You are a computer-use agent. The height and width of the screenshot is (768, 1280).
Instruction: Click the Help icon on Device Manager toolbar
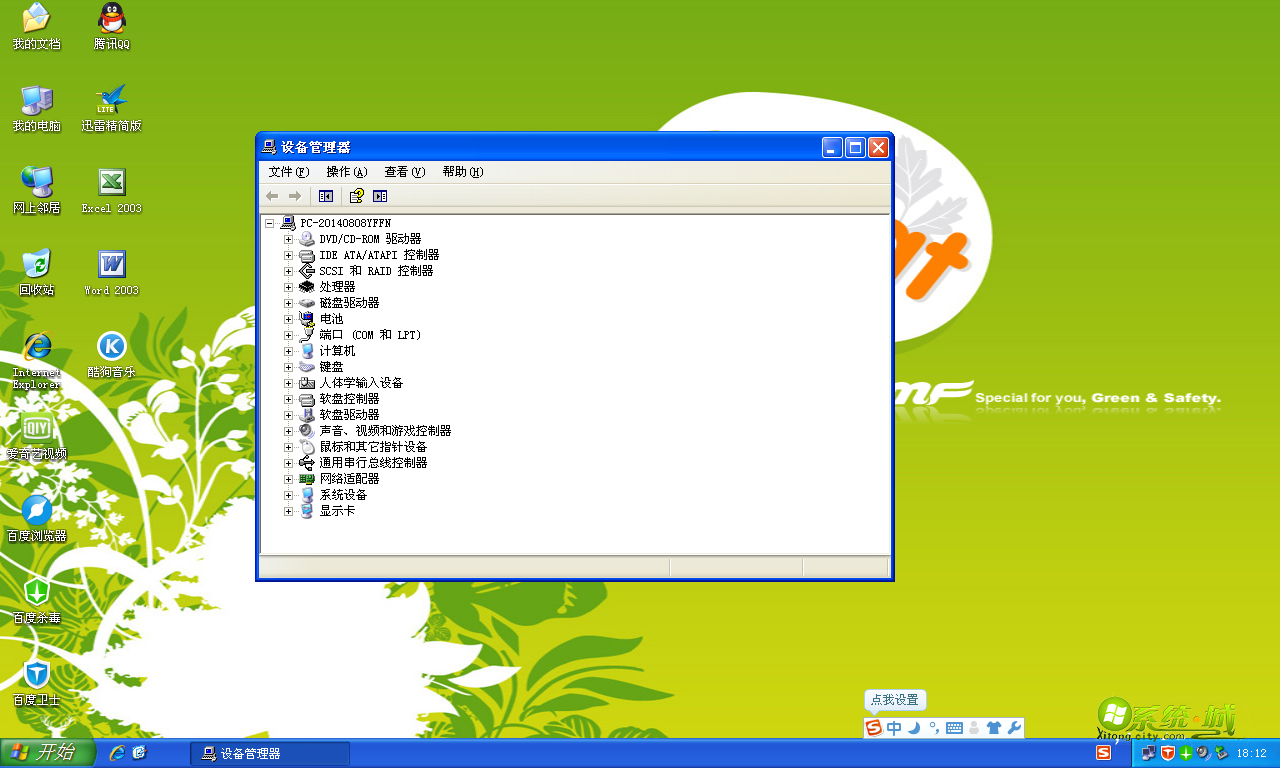[356, 196]
